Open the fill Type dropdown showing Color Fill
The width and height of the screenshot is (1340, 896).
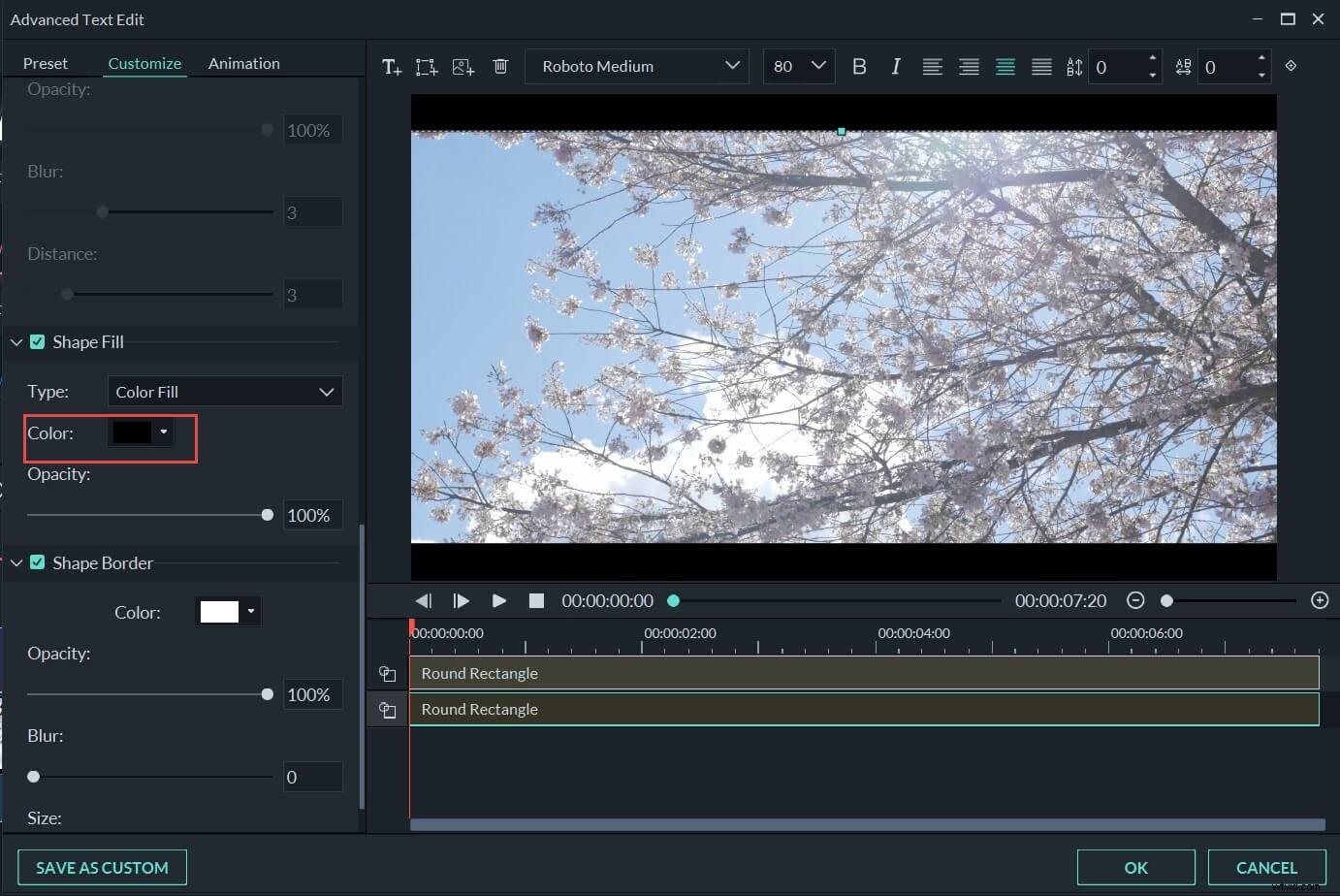(225, 391)
